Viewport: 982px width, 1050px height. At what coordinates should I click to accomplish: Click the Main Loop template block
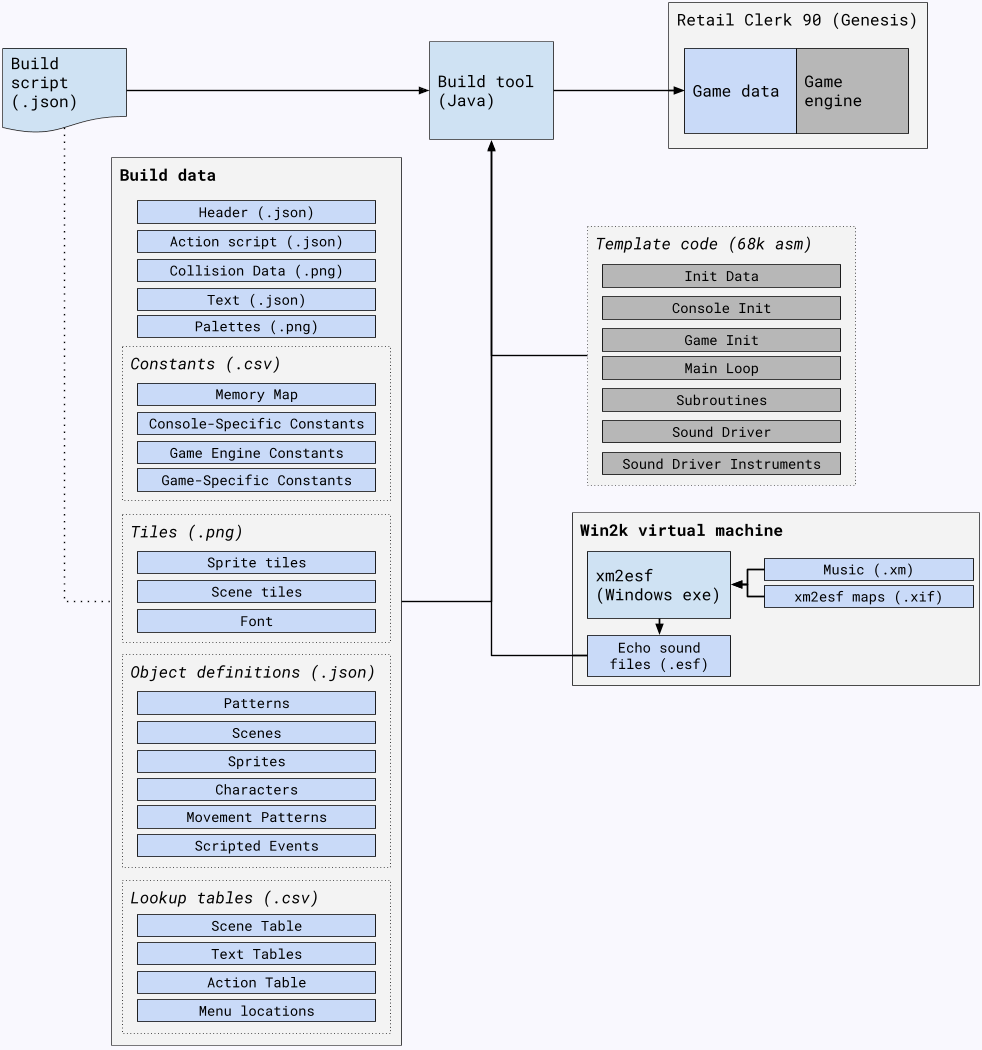click(x=721, y=367)
